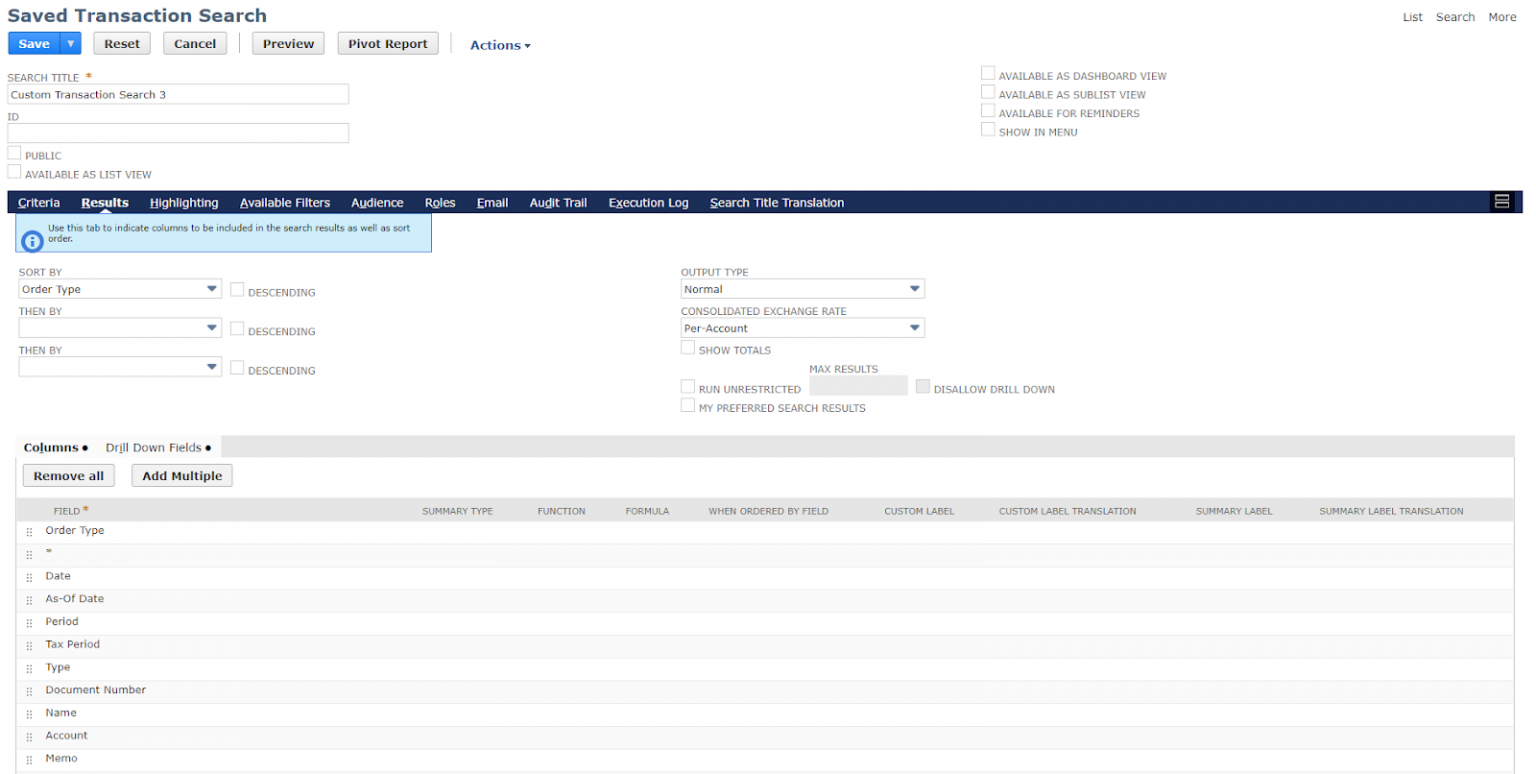The height and width of the screenshot is (774, 1536).
Task: Click the Save dropdown arrow button
Action: (x=70, y=44)
